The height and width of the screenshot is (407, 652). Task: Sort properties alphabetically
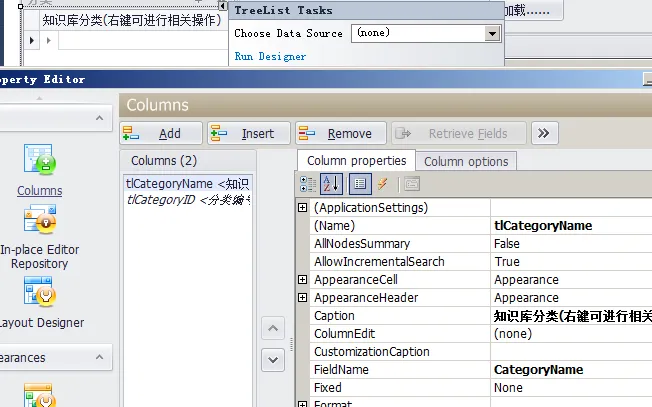coord(332,184)
